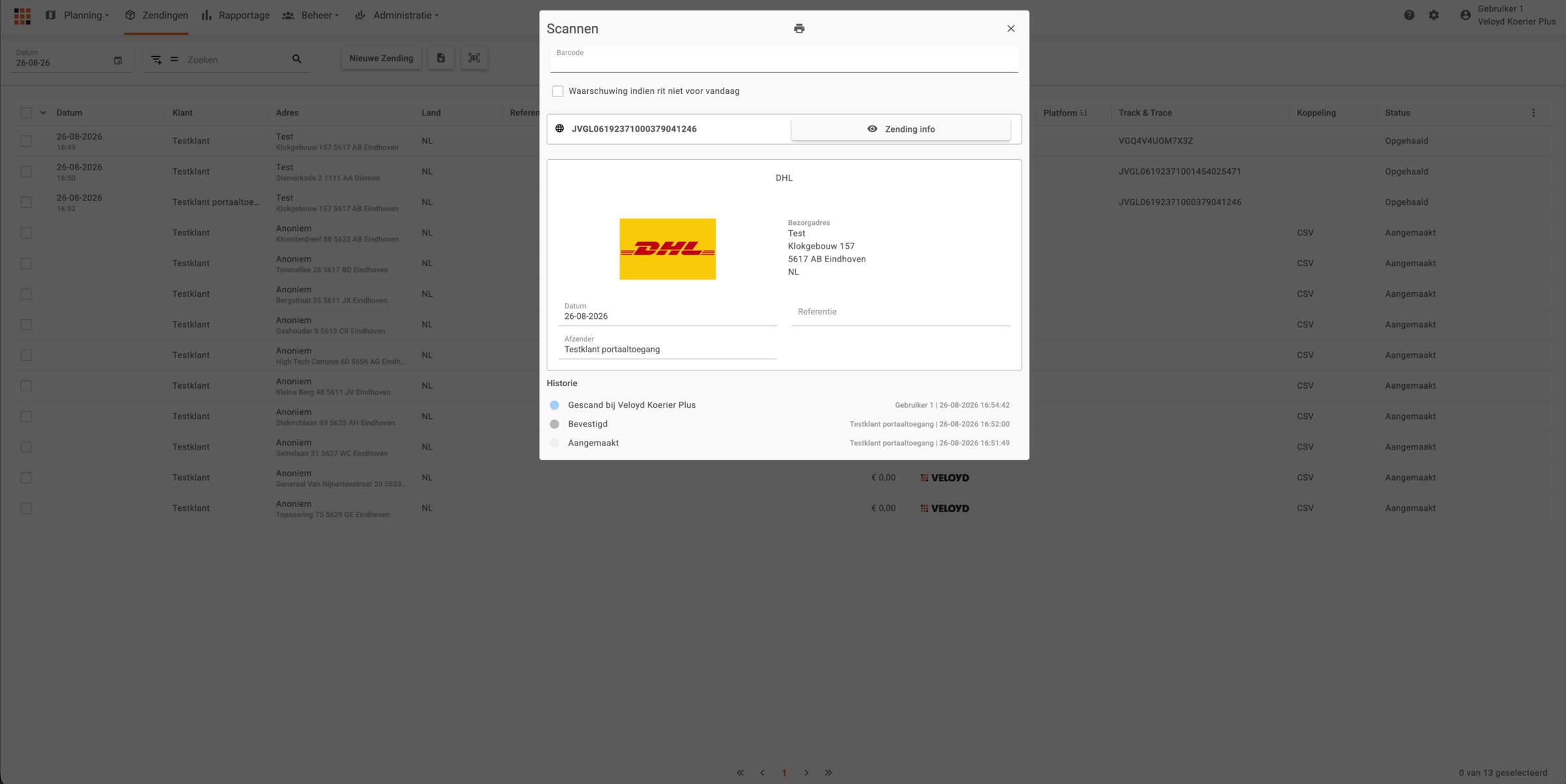Open the filter options icon
The image size is (1566, 784).
coord(157,59)
